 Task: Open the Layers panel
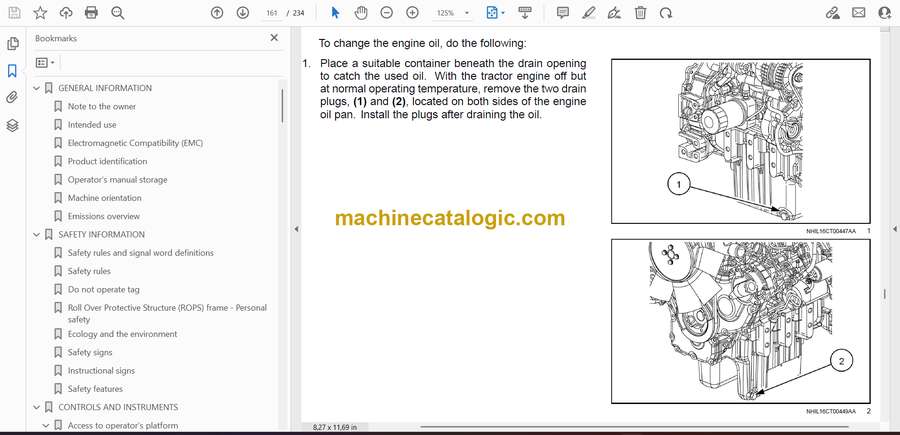(x=13, y=126)
